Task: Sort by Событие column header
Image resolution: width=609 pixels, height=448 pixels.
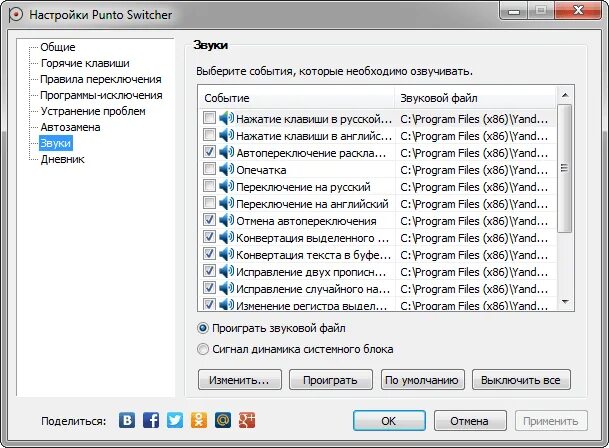Action: tap(297, 98)
